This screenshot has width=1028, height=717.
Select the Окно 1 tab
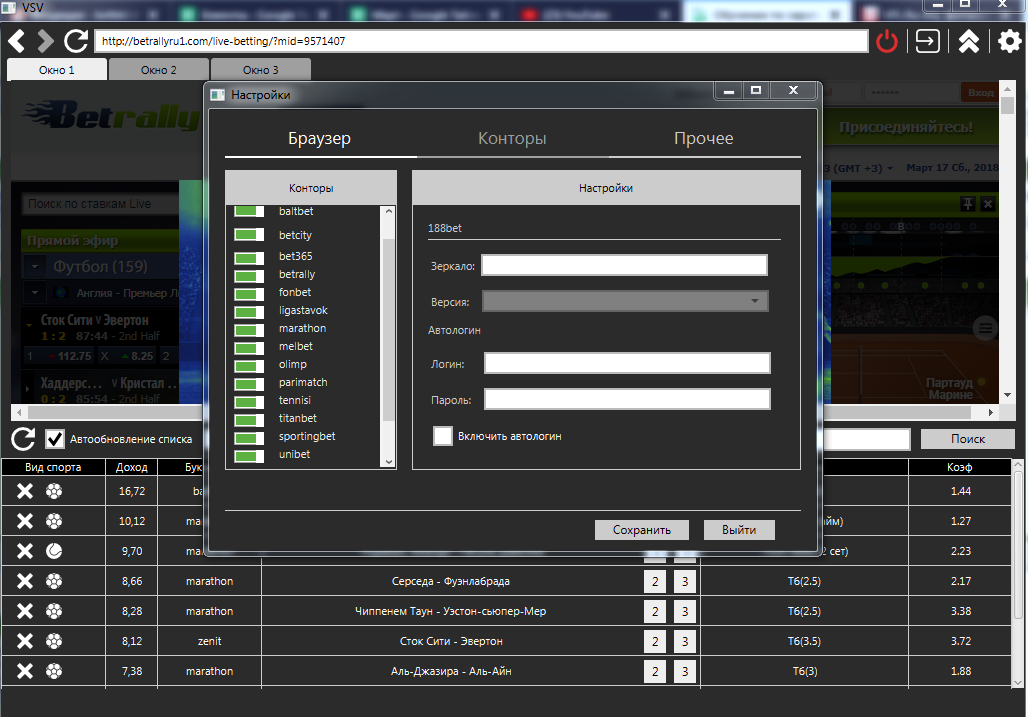click(x=56, y=69)
